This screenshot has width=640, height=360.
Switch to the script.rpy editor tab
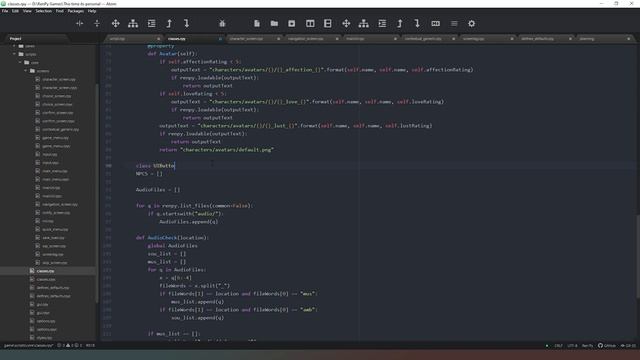(133, 39)
